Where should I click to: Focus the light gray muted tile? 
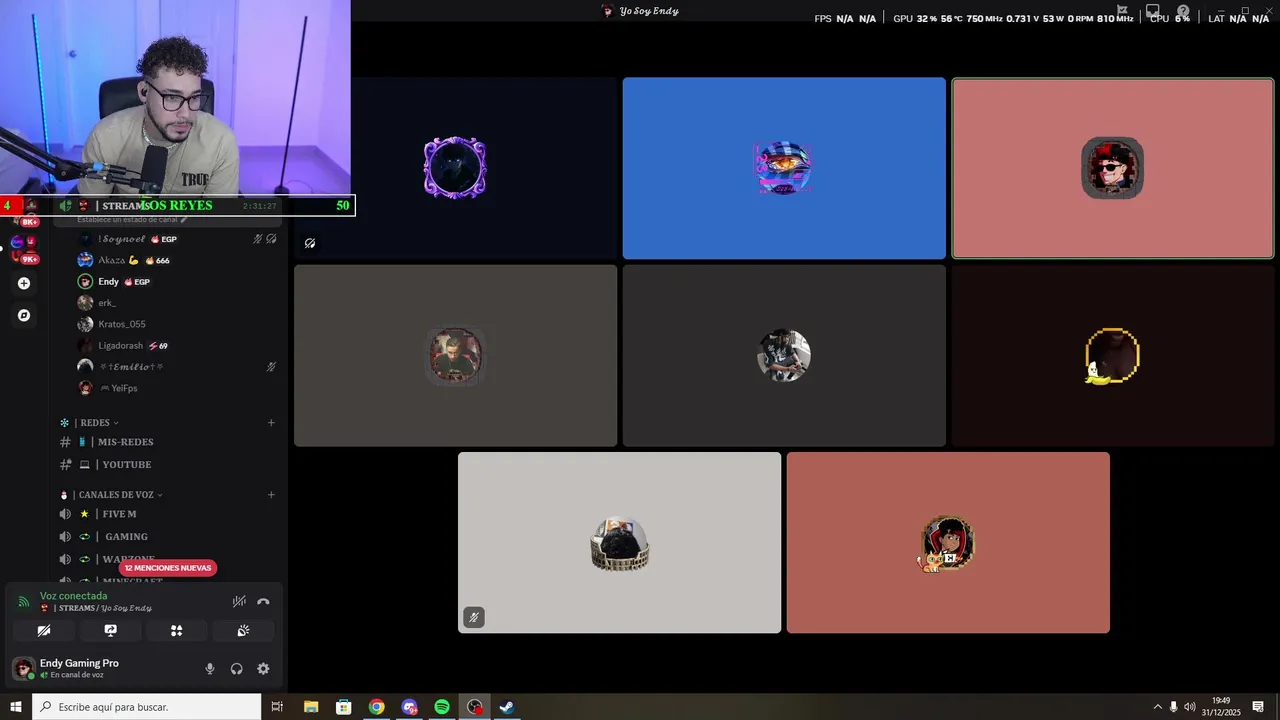[x=619, y=542]
